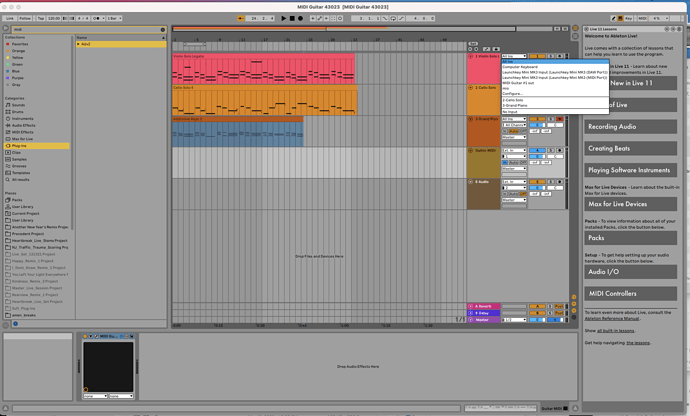The image size is (690, 416).
Task: Adjust the Master track volume slider
Action: click(x=537, y=320)
